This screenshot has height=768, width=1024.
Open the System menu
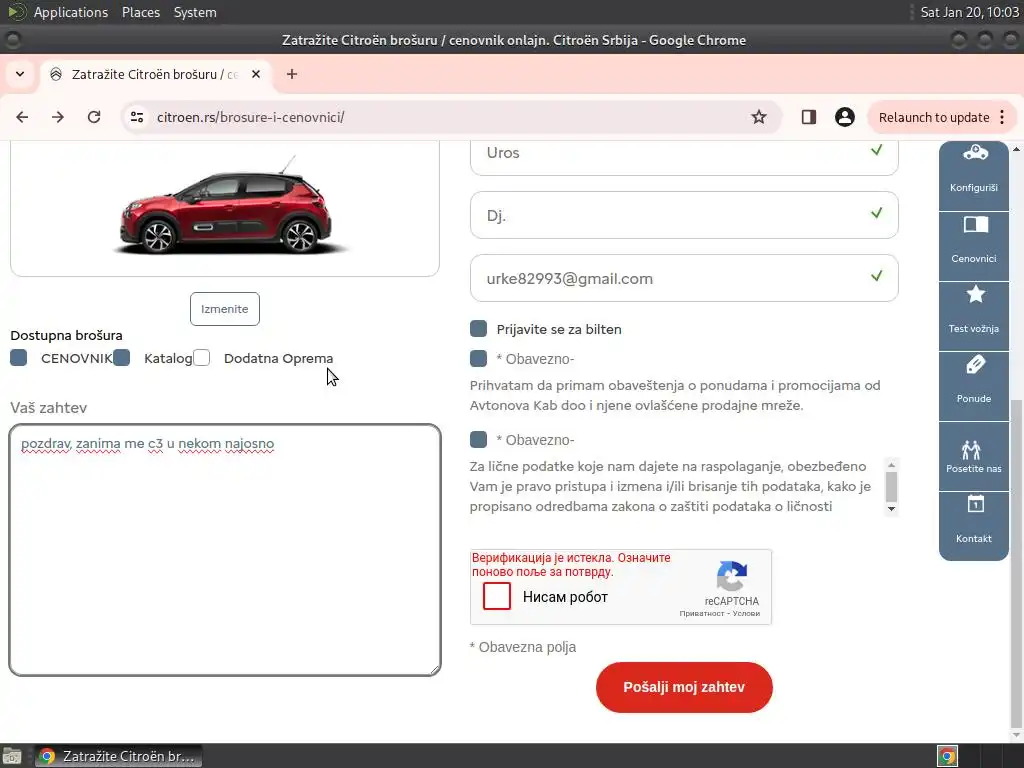[x=195, y=12]
